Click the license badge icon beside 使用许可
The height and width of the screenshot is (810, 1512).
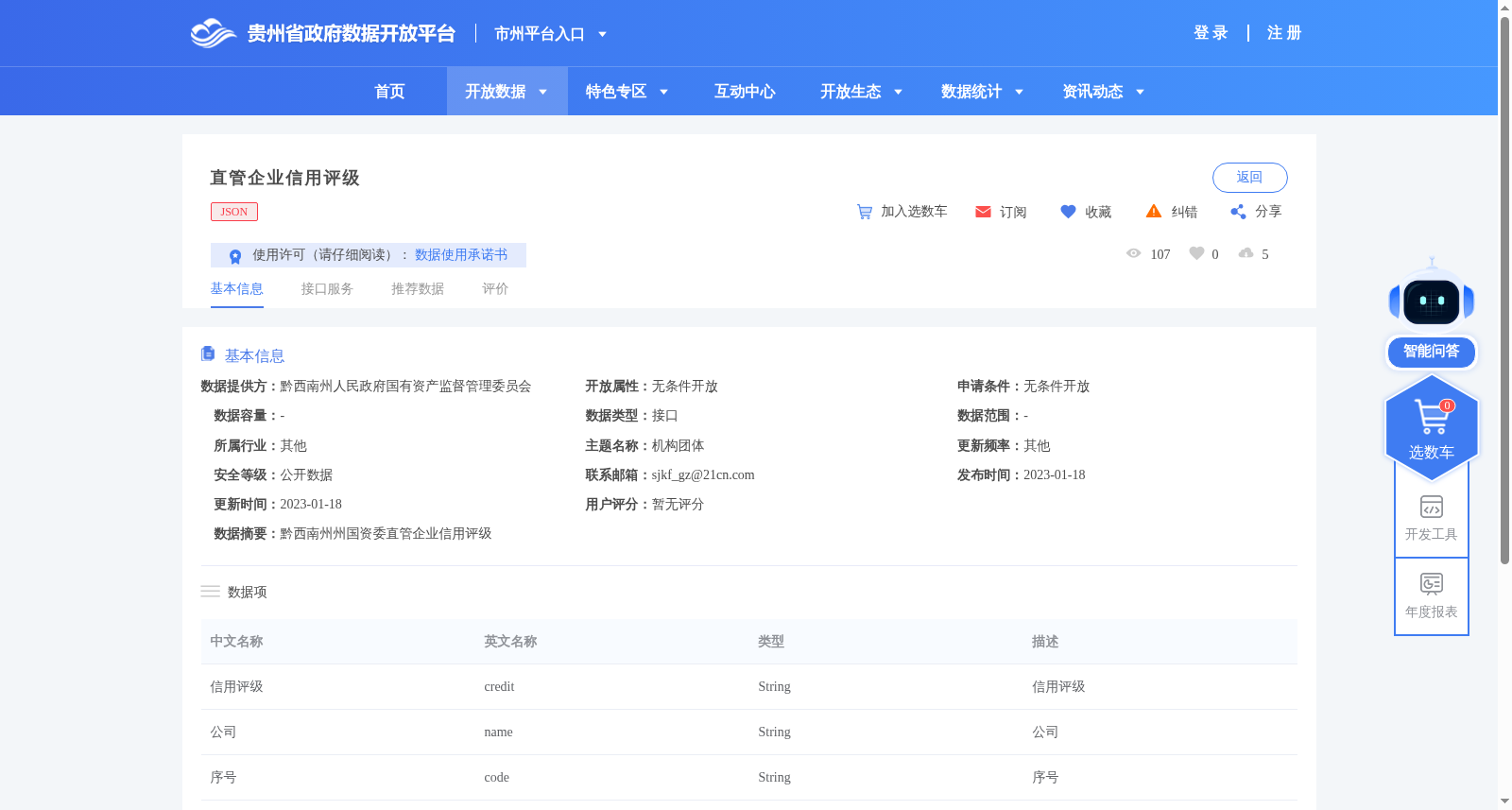coord(235,255)
